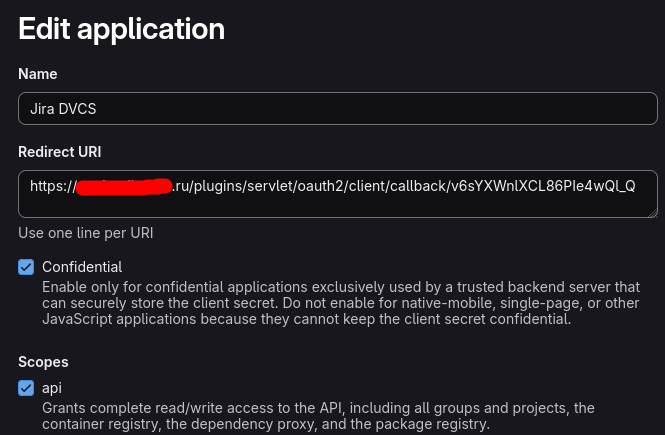Click "plugins/servlet" in the Redirect URI
The width and height of the screenshot is (665, 435).
coord(244,186)
